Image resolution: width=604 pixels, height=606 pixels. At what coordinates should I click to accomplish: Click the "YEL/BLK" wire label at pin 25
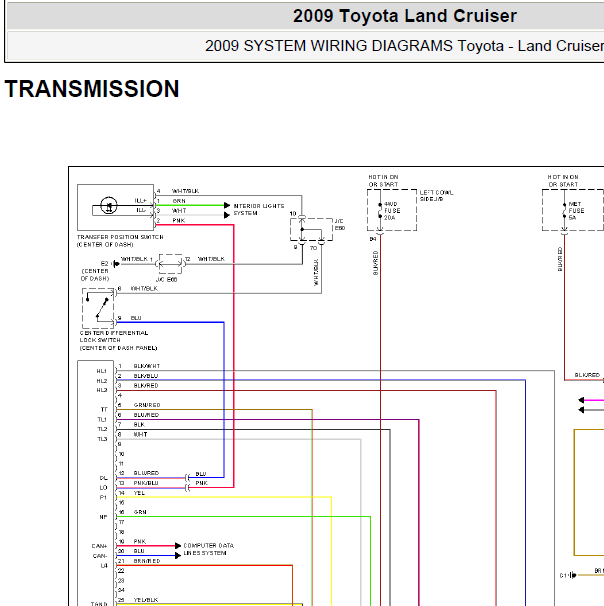point(146,600)
